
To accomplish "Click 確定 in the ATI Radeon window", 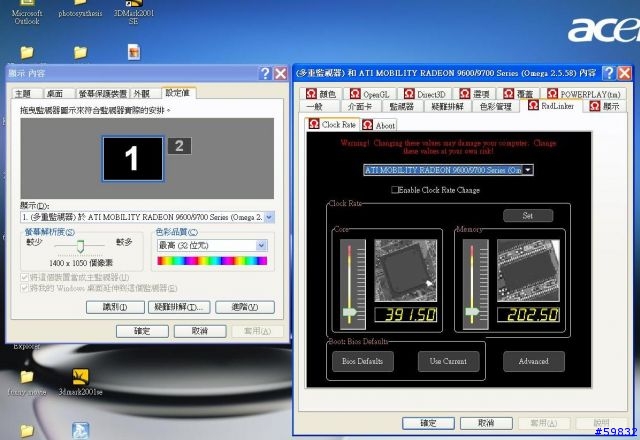I will click(x=428, y=423).
